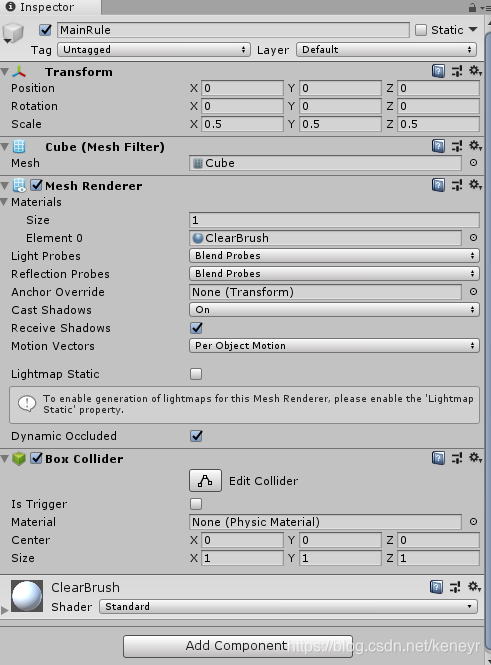The image size is (491, 665).
Task: Open Mesh Filter preset selector icon
Action: [x=457, y=146]
